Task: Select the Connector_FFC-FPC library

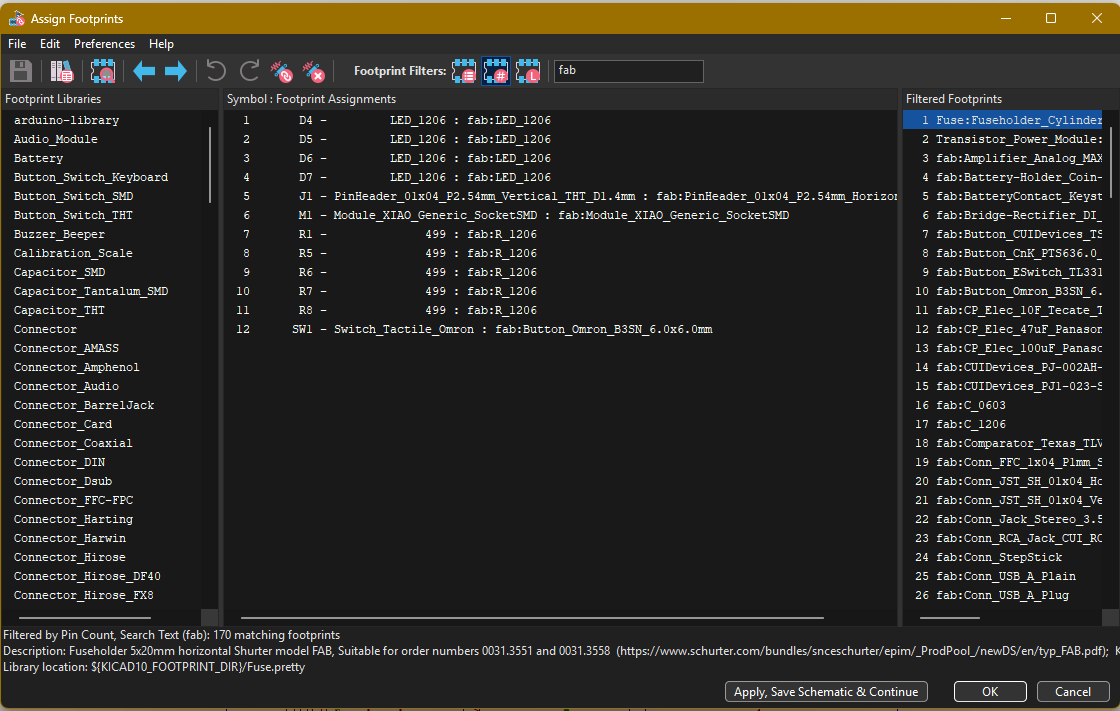Action: pos(74,500)
